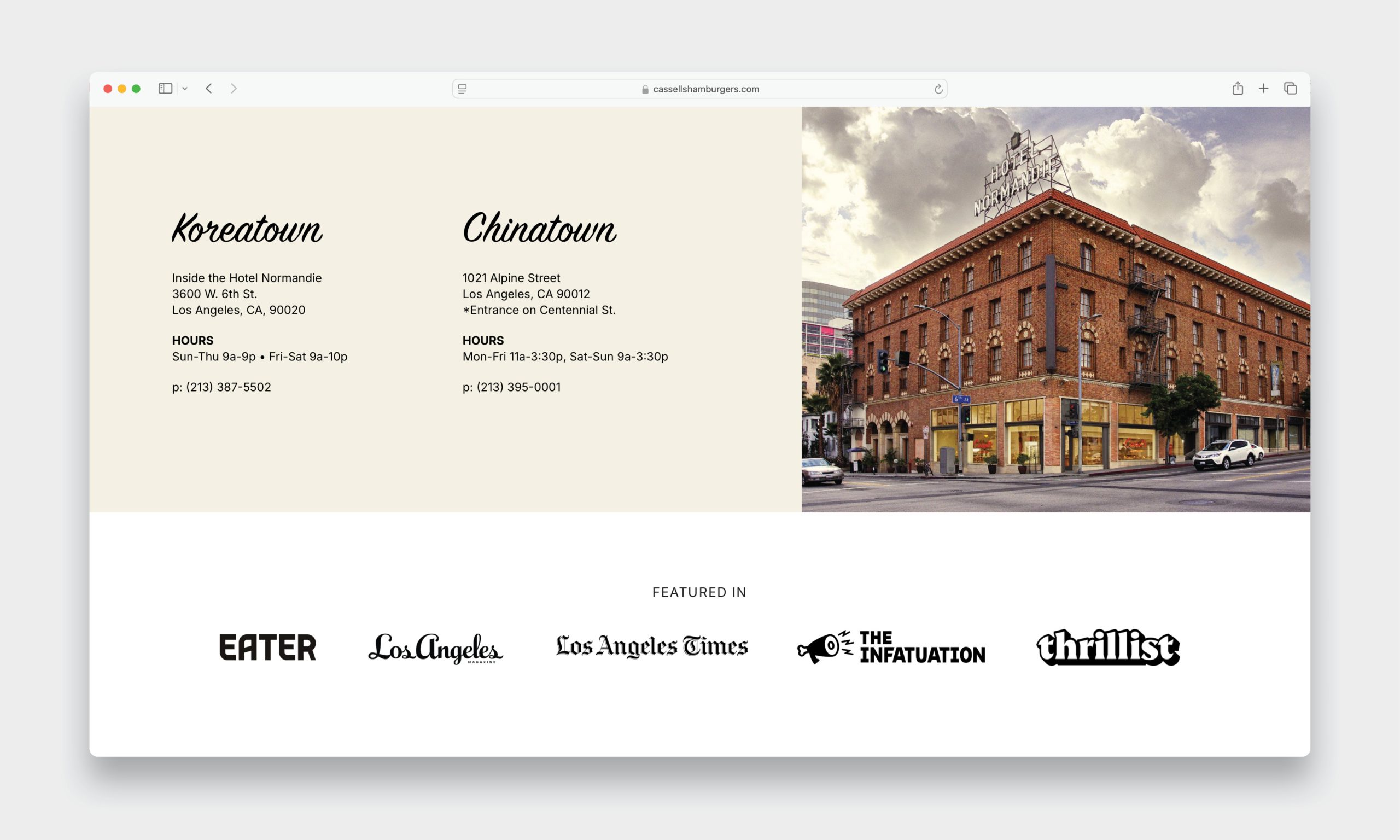The width and height of the screenshot is (1400, 840).
Task: Show the tab overview
Action: 1290,88
